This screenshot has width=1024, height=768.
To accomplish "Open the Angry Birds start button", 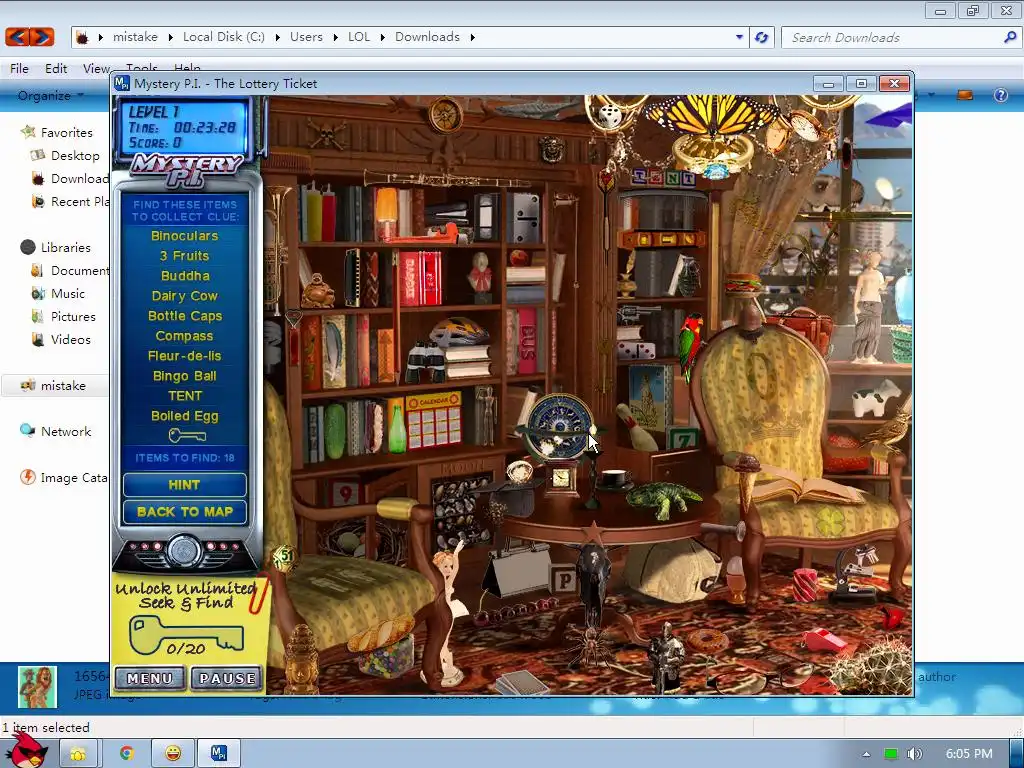I will pos(29,750).
